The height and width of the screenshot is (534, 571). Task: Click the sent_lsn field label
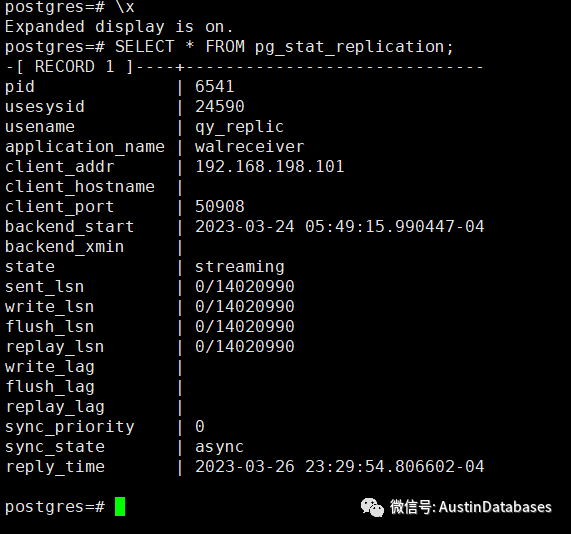[x=44, y=287]
